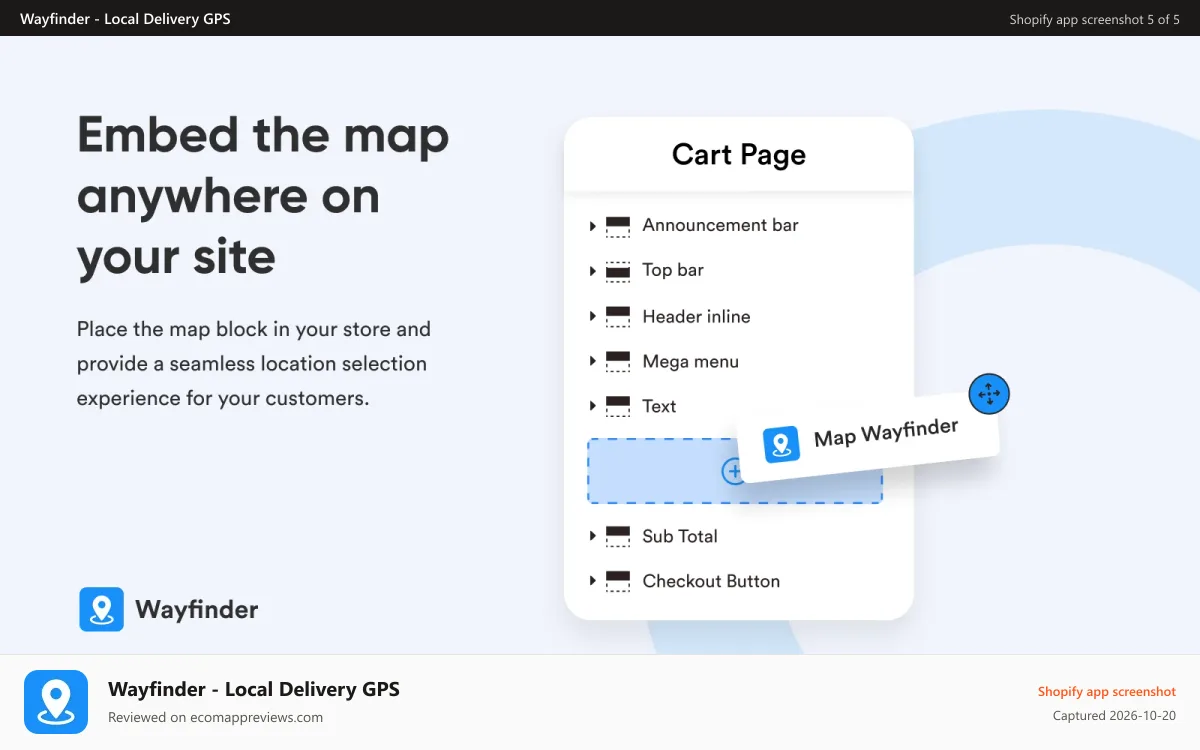Click orange 'Shopify app screenshot' footer label

[x=1107, y=692]
